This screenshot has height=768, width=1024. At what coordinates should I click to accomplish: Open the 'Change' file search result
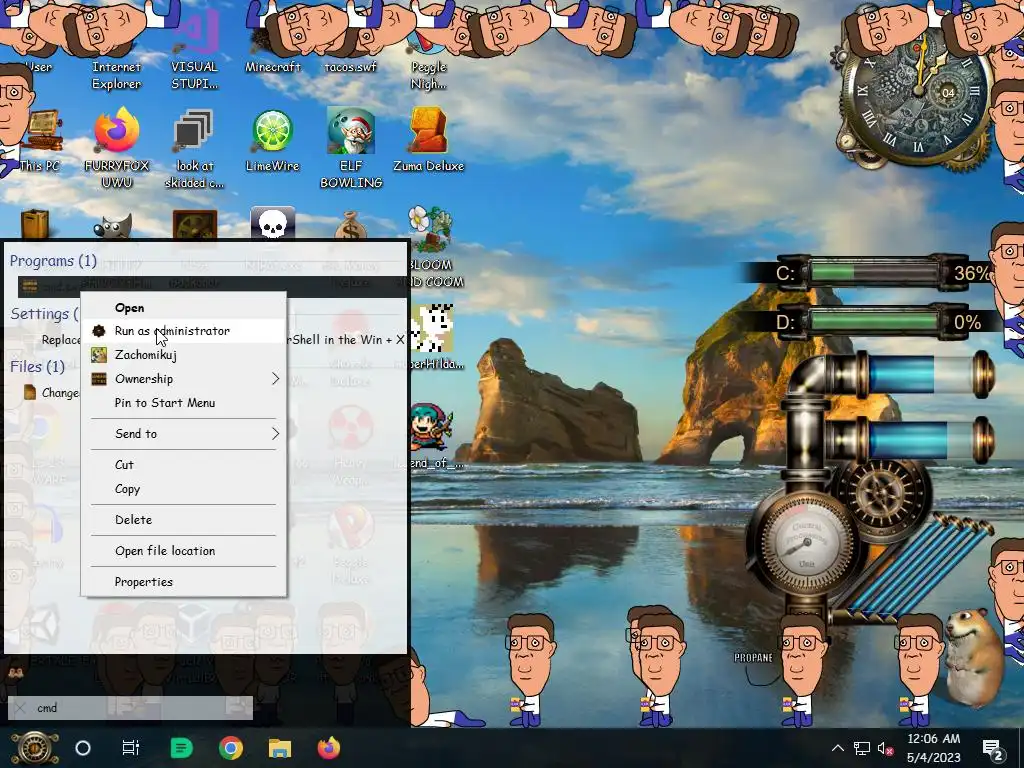(51, 392)
